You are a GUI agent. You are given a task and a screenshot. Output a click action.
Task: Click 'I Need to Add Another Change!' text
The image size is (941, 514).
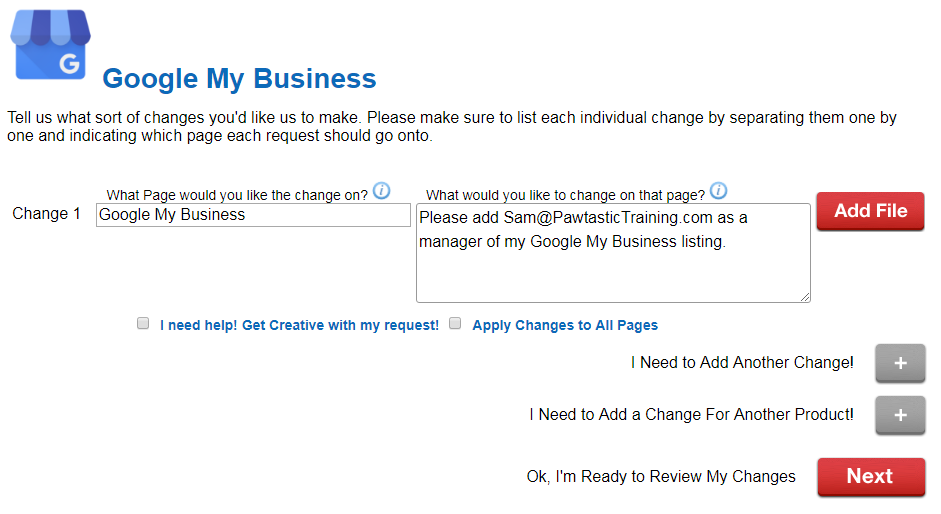742,363
